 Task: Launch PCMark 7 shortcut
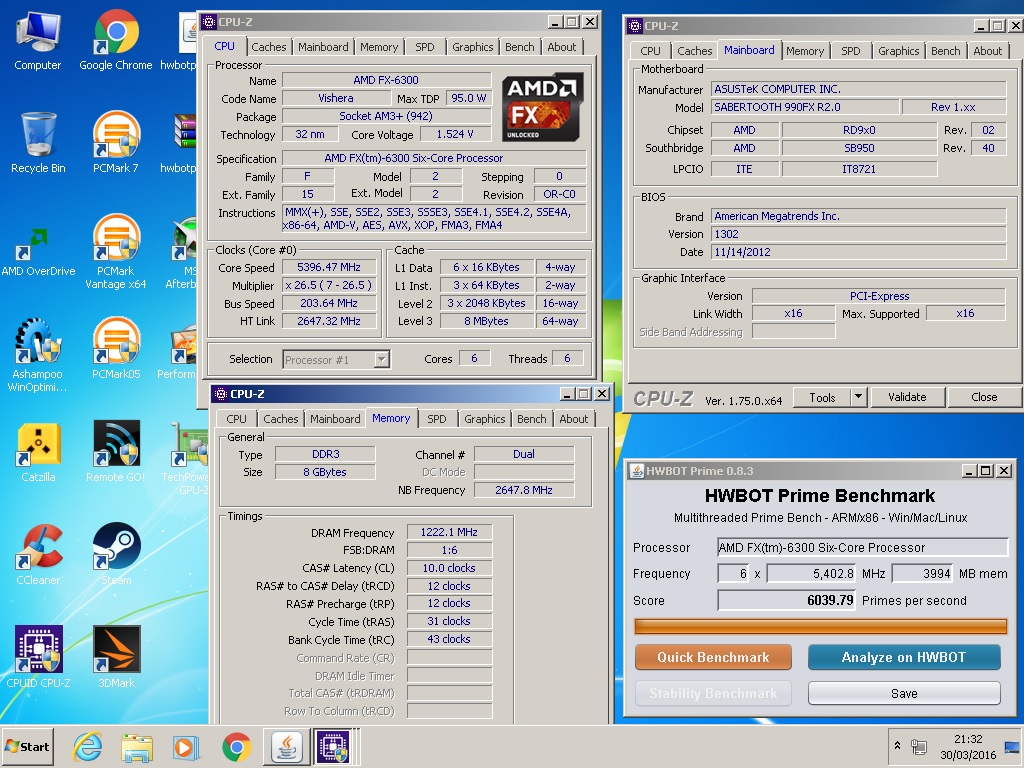click(x=116, y=143)
